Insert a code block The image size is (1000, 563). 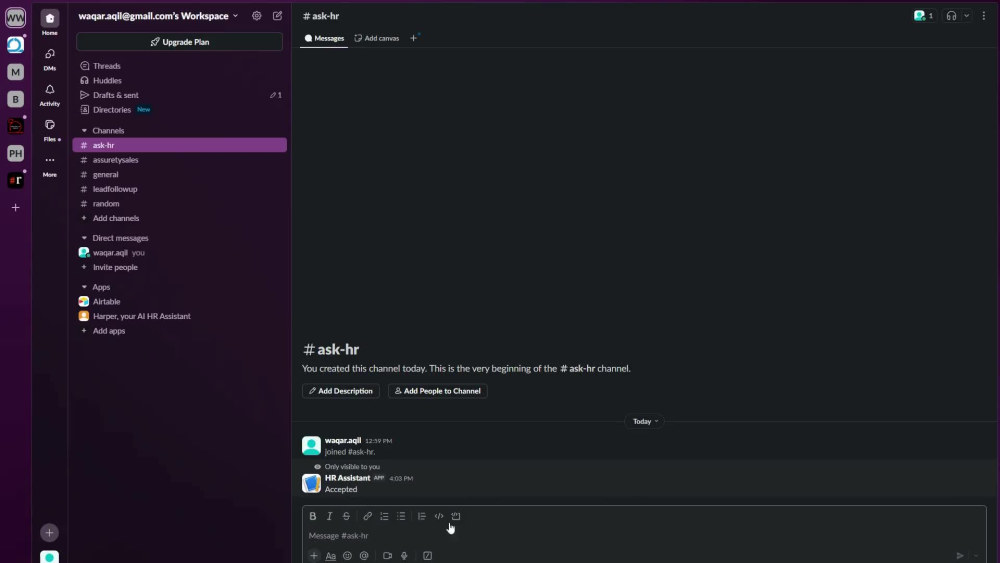(455, 516)
